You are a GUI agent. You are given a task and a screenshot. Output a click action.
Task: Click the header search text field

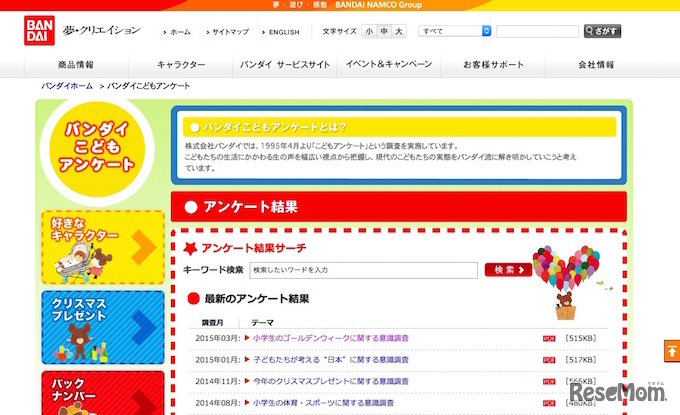pyautogui.click(x=537, y=31)
